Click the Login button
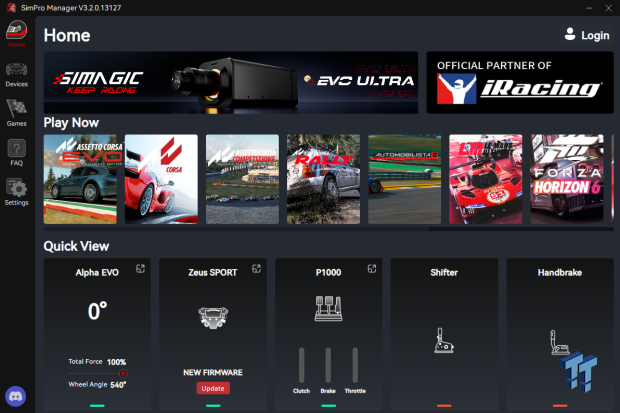Image resolution: width=620 pixels, height=413 pixels. tap(587, 35)
